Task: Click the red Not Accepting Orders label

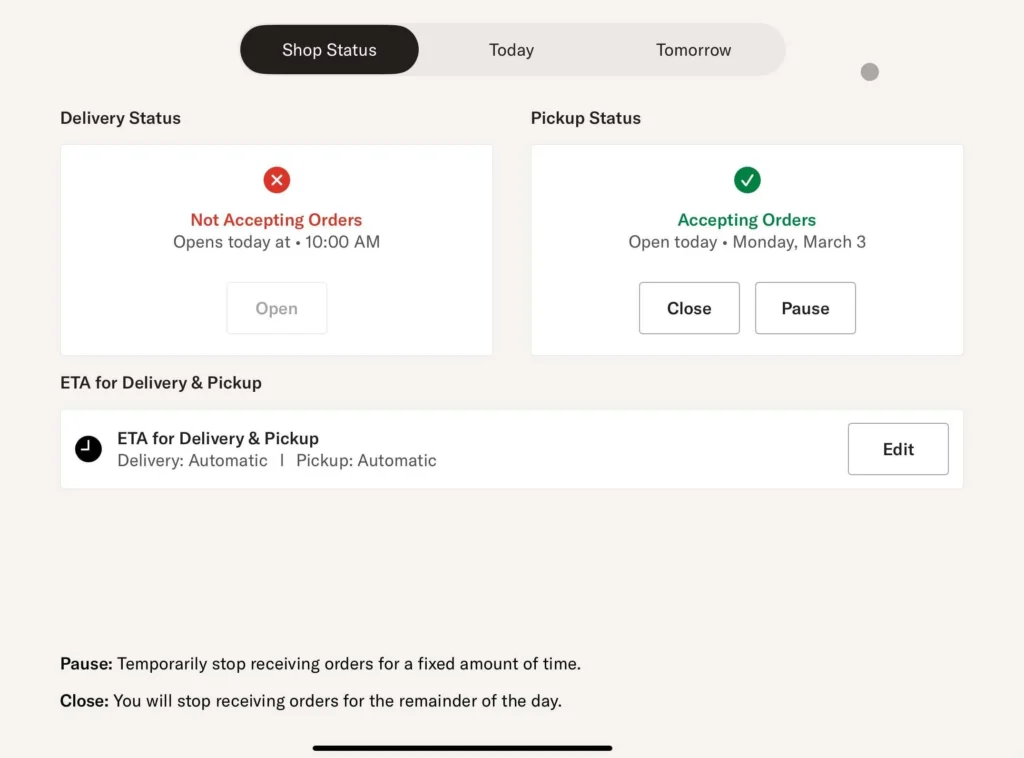Action: [276, 220]
